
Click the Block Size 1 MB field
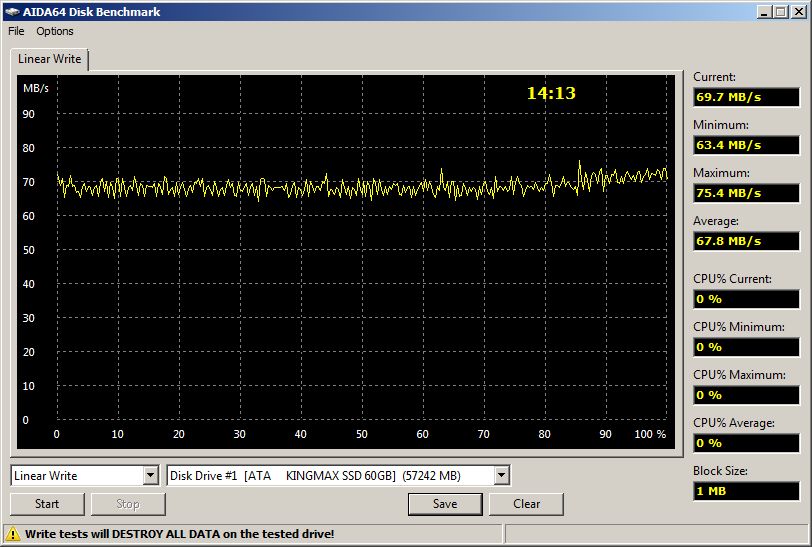pos(746,491)
